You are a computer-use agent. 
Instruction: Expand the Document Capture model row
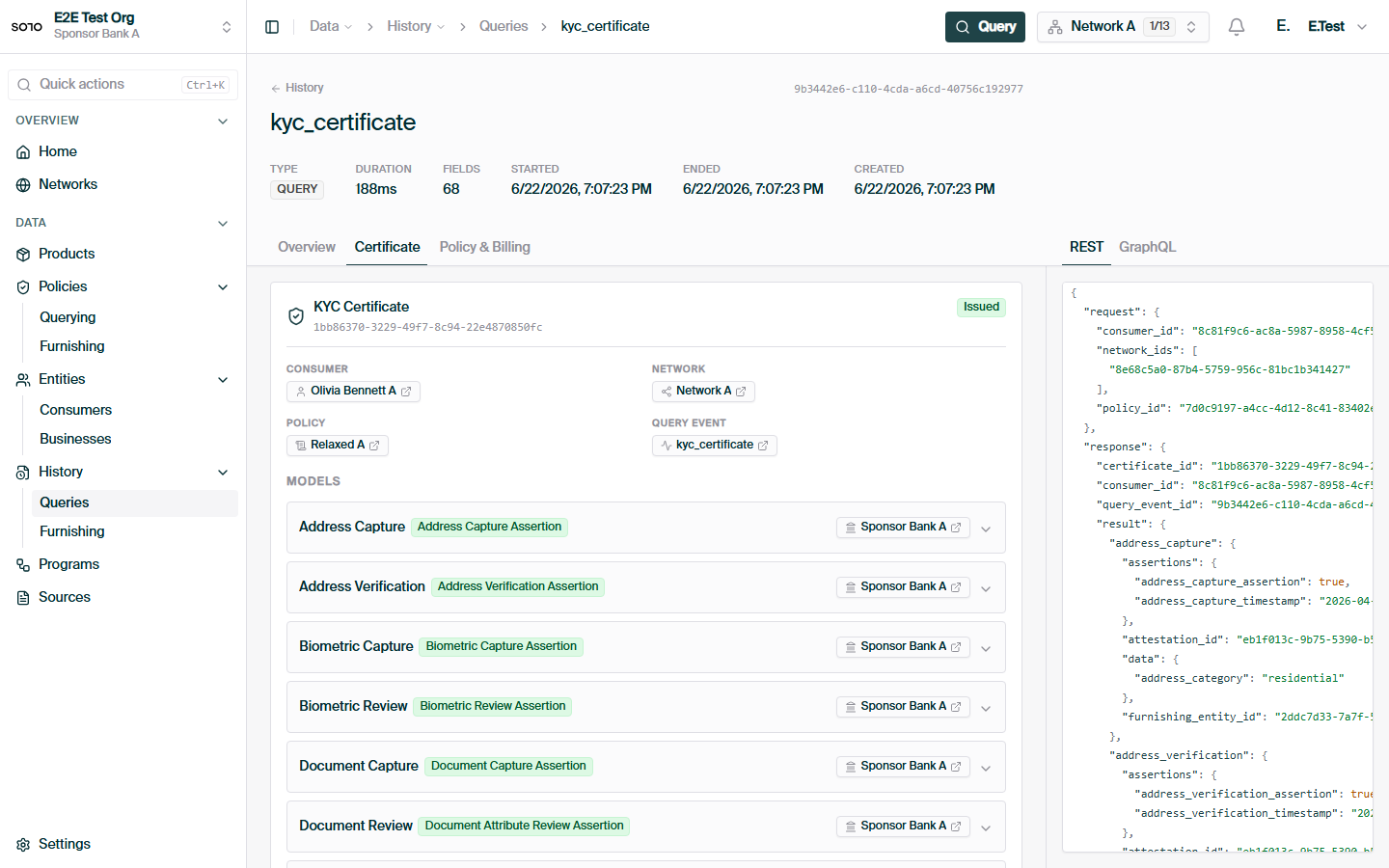(x=986, y=768)
